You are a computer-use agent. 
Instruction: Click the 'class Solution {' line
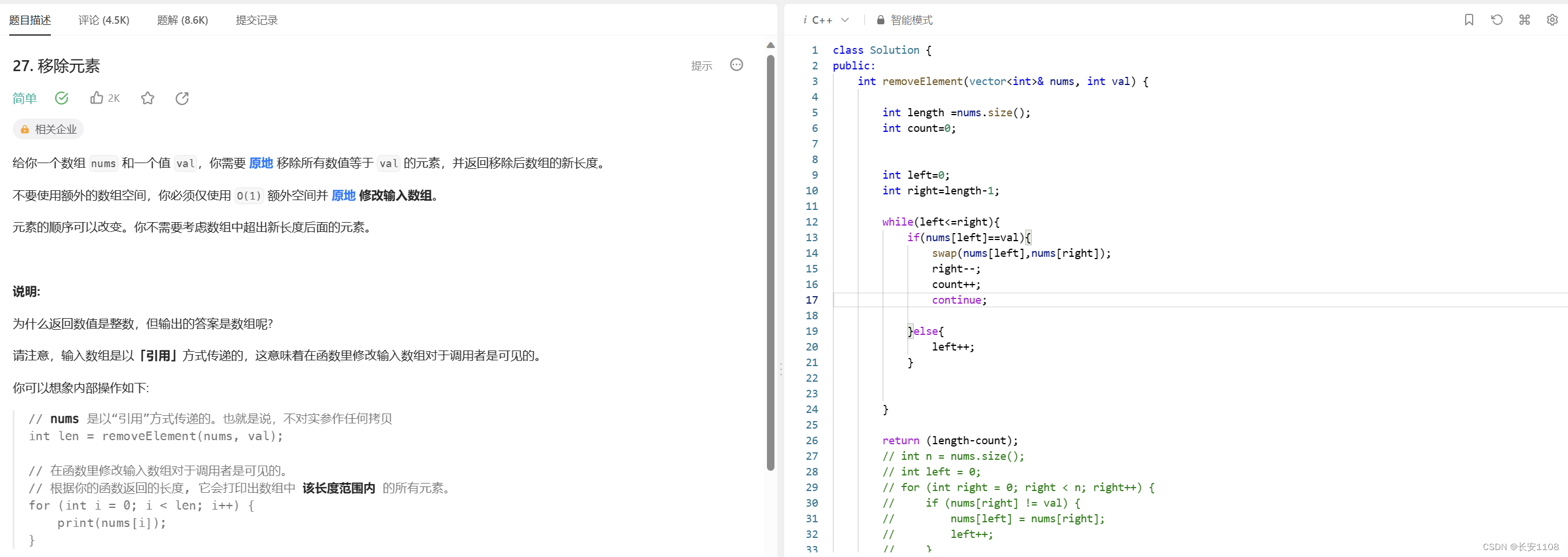(x=882, y=50)
